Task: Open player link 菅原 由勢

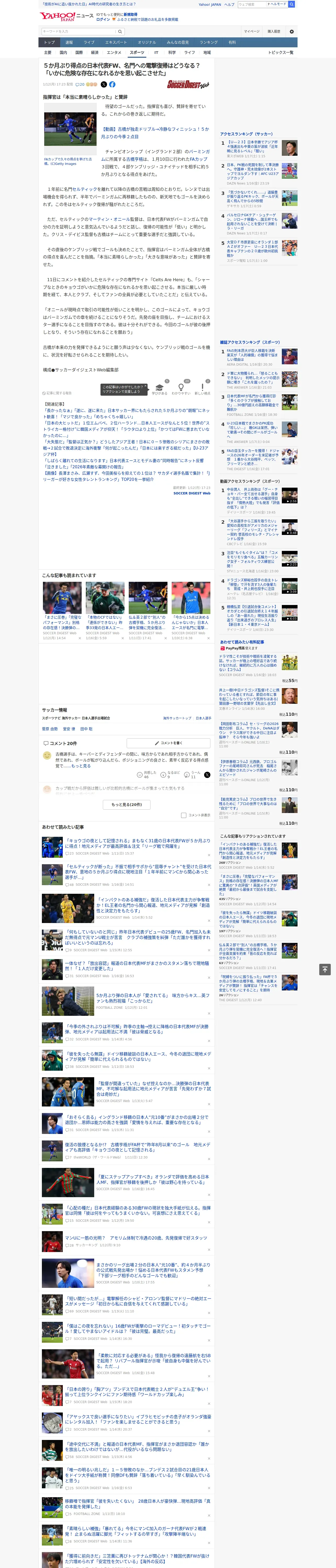Action: click(x=49, y=729)
